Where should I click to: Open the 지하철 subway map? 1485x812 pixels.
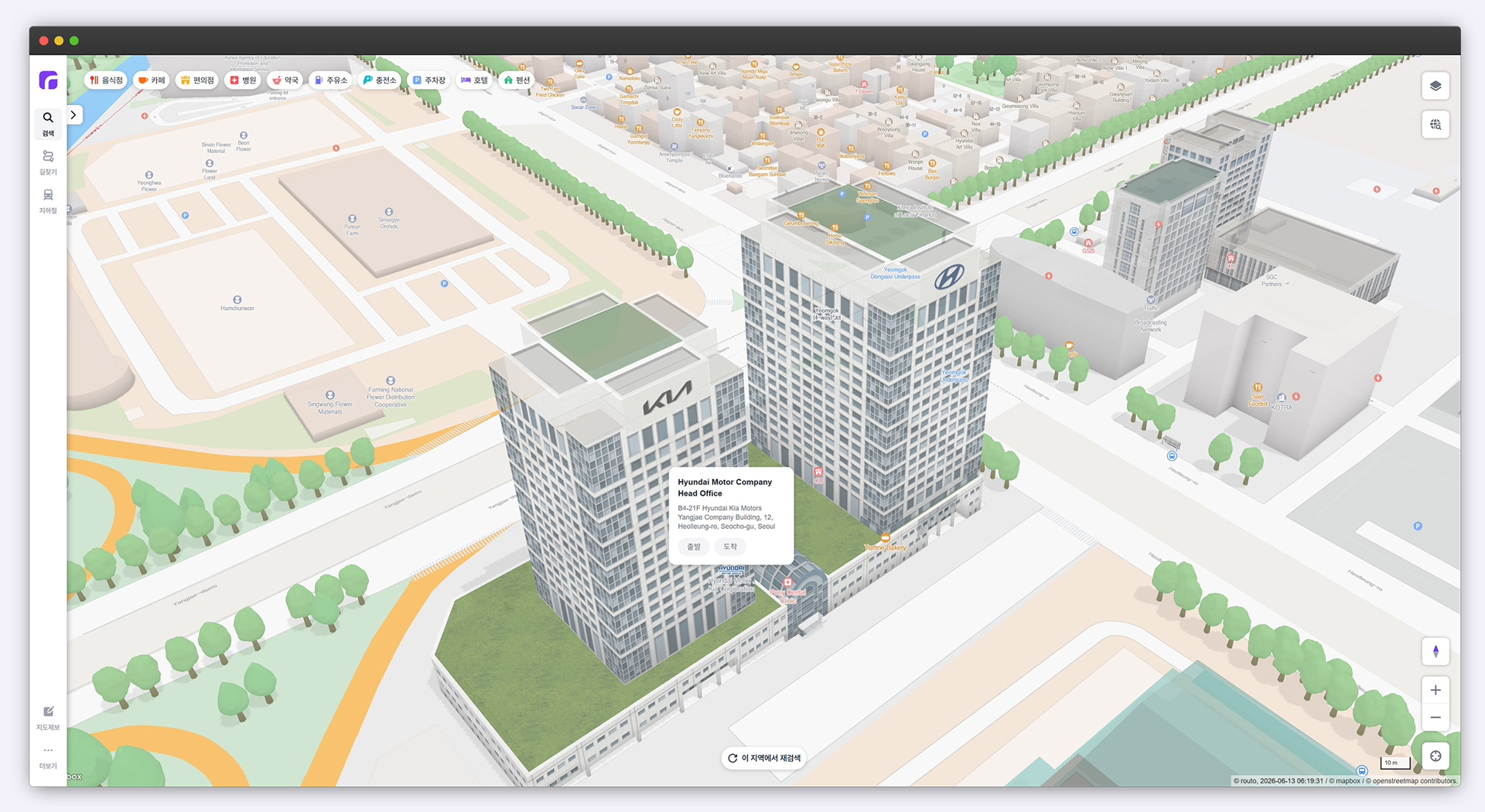(x=48, y=201)
